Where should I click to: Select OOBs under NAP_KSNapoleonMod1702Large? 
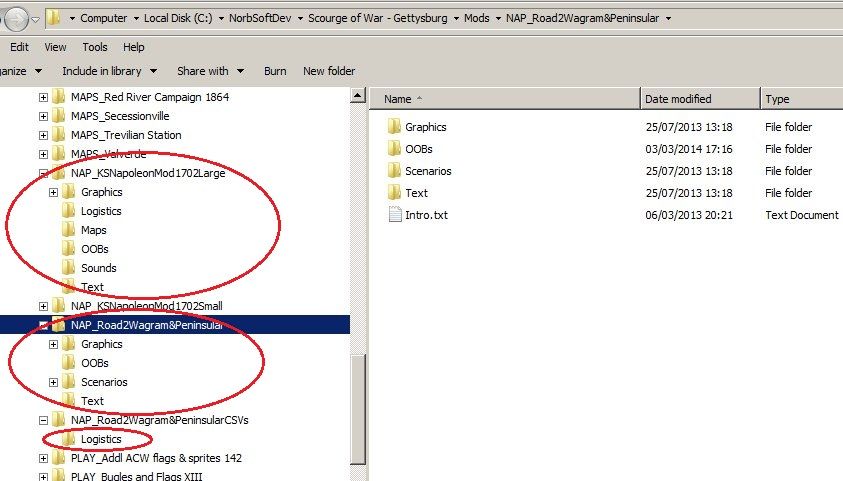tap(95, 249)
